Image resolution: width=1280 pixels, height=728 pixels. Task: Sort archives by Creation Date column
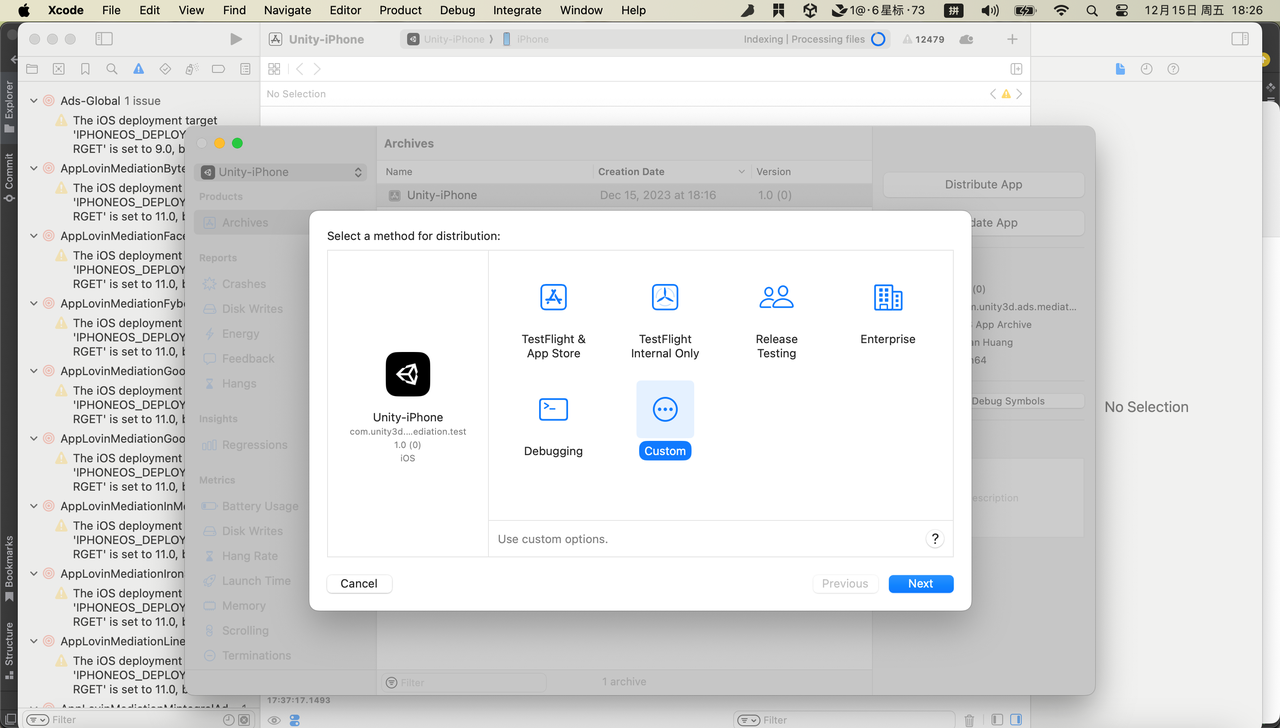click(x=672, y=172)
